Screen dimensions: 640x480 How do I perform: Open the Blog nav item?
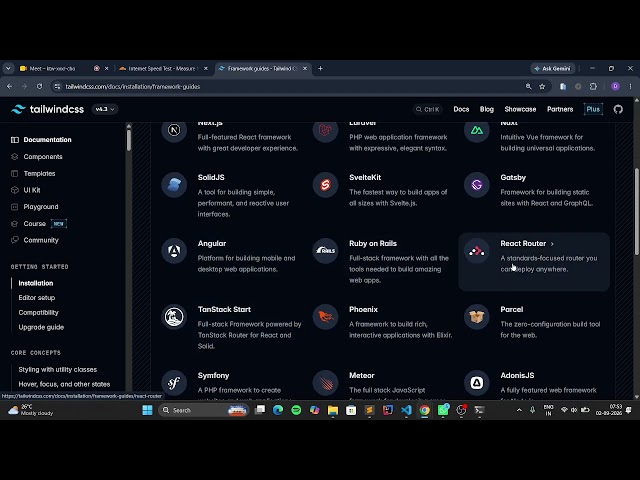(x=487, y=109)
